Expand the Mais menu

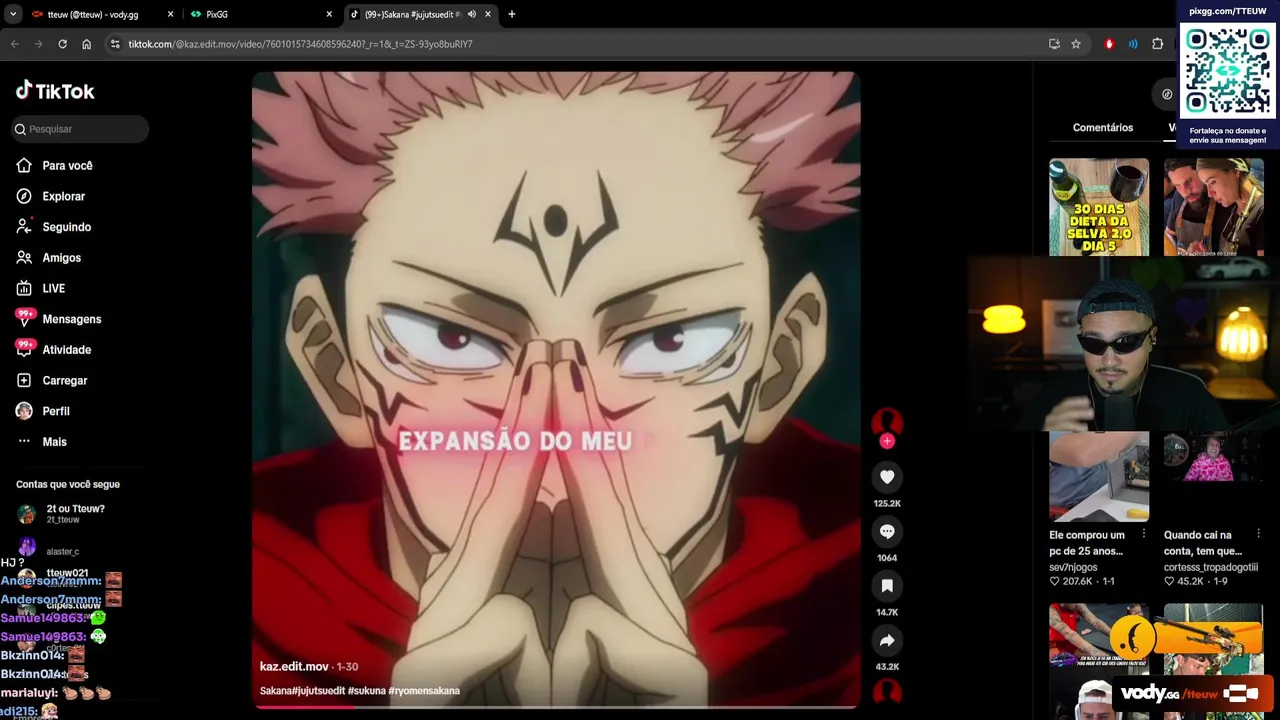click(x=54, y=442)
